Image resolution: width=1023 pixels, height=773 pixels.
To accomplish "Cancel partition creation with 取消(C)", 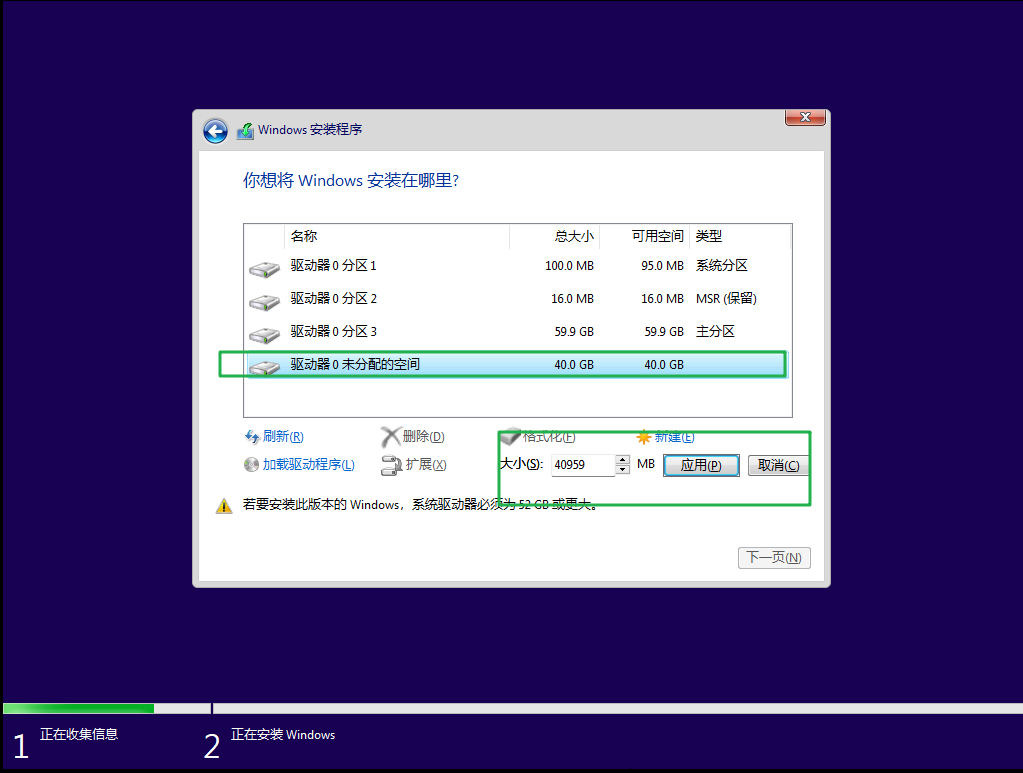I will [778, 465].
